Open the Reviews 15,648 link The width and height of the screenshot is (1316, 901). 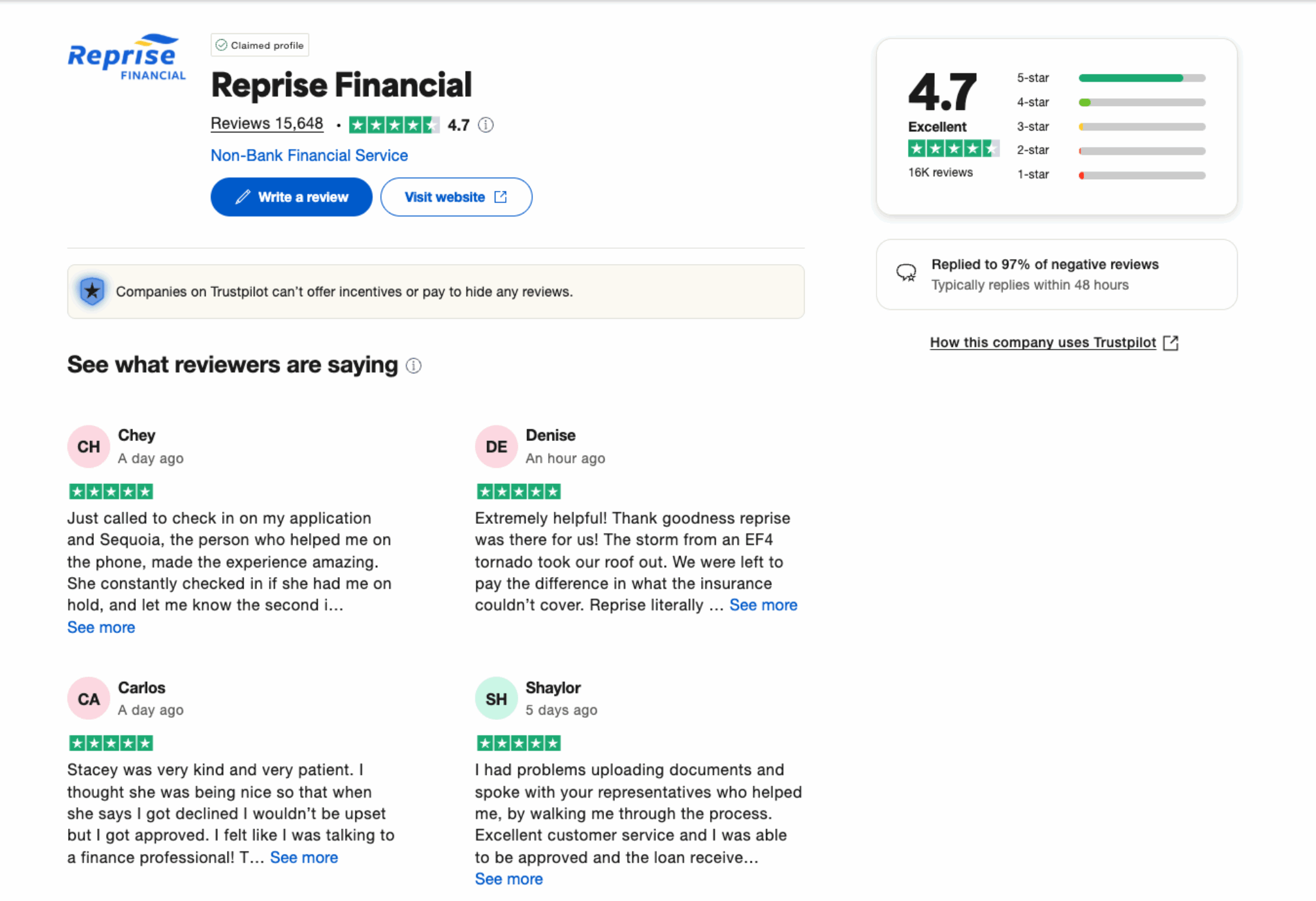[x=267, y=123]
